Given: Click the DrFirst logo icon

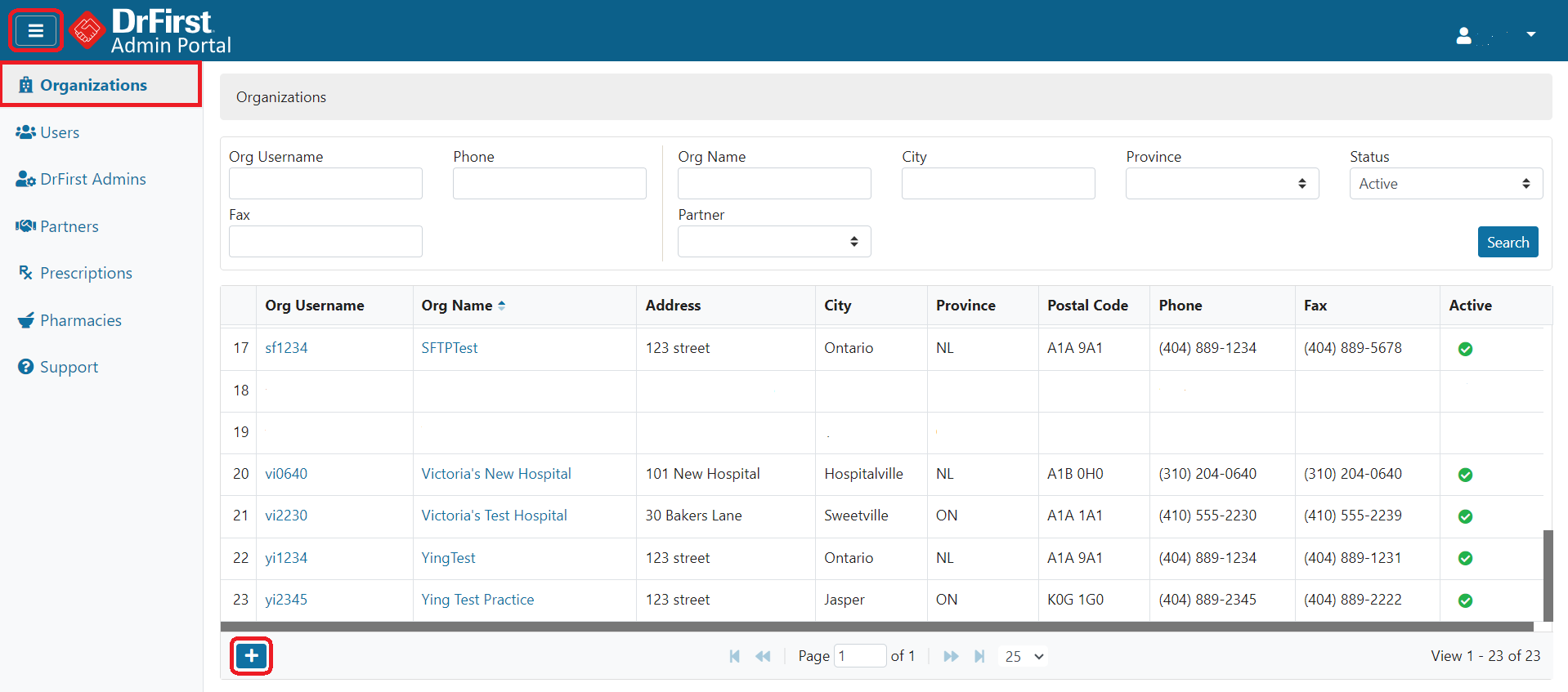Looking at the screenshot, I should point(87,31).
